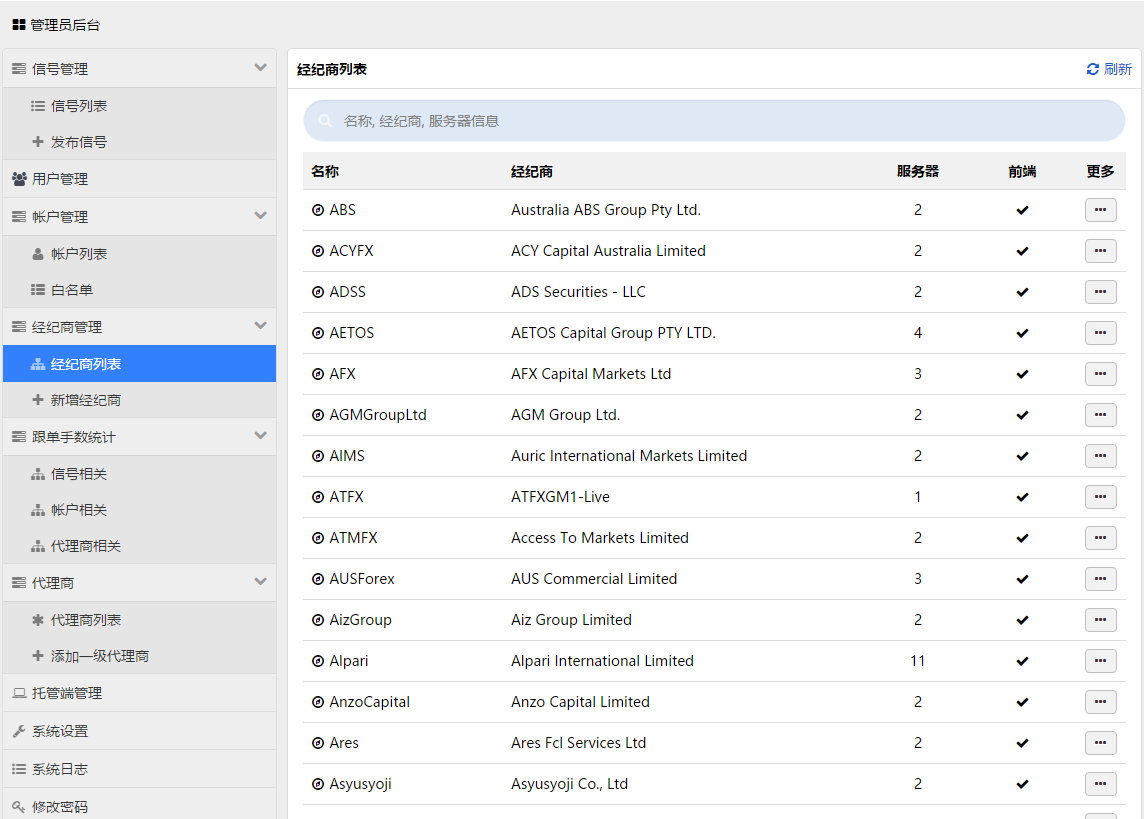The width and height of the screenshot is (1144, 819).
Task: Open the 帐户相关 statistics menu item
Action: point(139,510)
